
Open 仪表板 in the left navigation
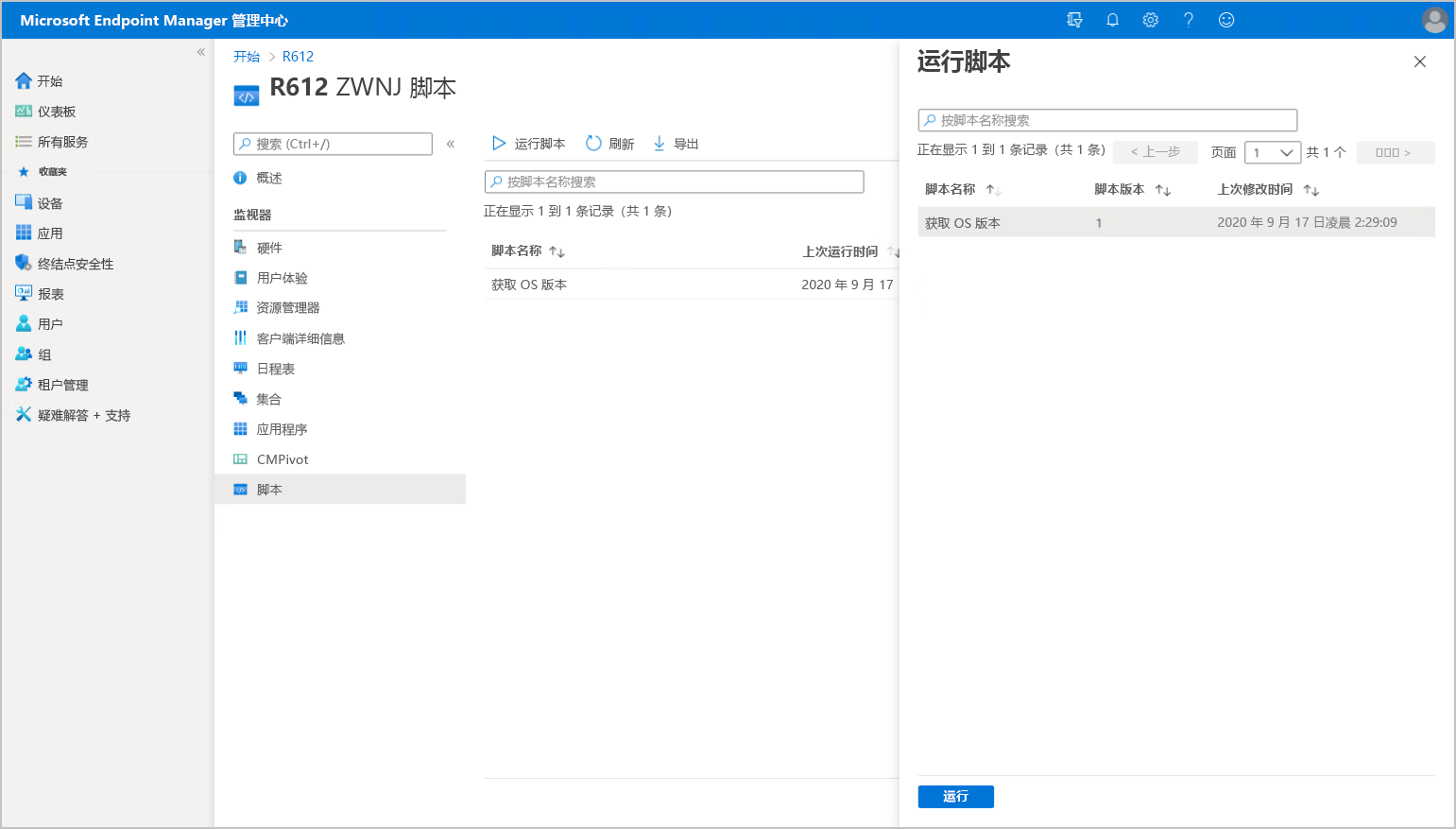(x=45, y=112)
